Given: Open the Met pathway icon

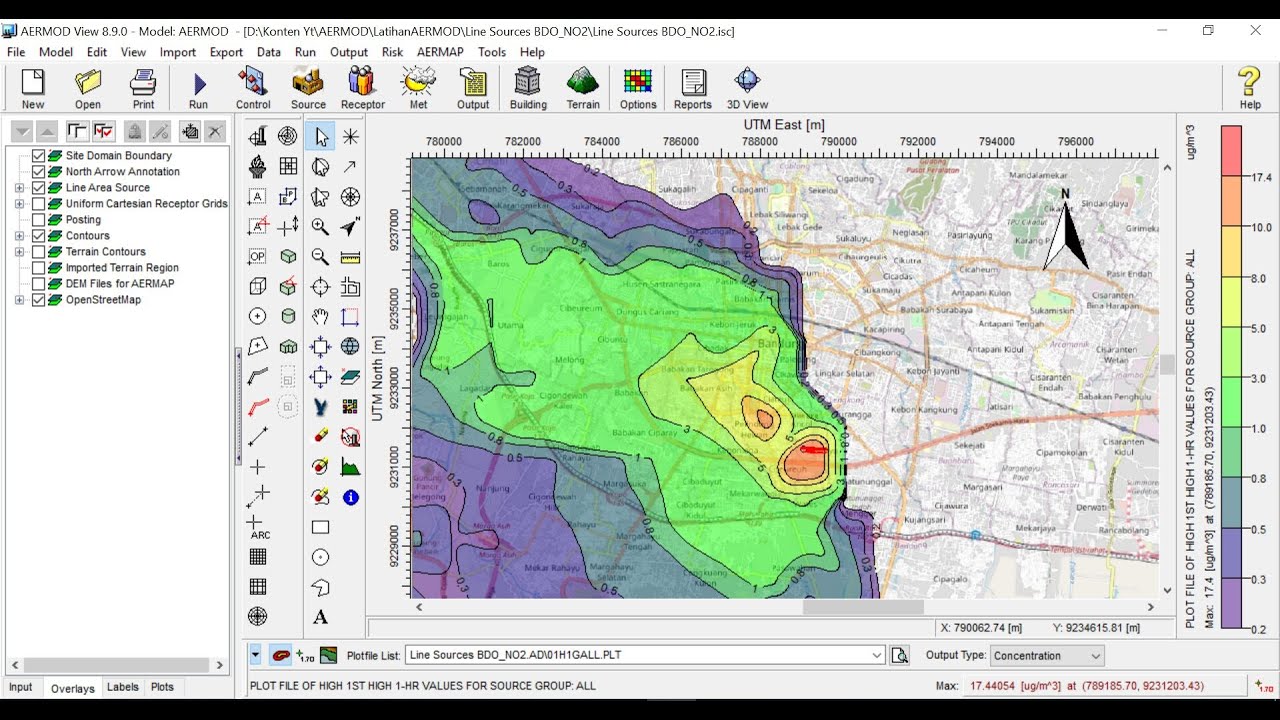Looking at the screenshot, I should (x=418, y=88).
